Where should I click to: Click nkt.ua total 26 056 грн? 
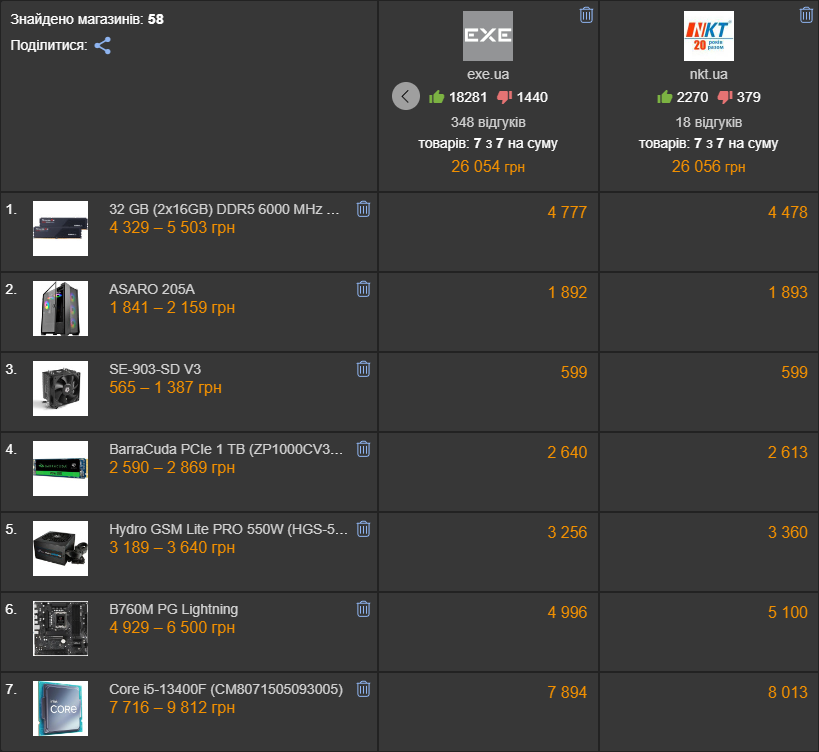point(709,167)
